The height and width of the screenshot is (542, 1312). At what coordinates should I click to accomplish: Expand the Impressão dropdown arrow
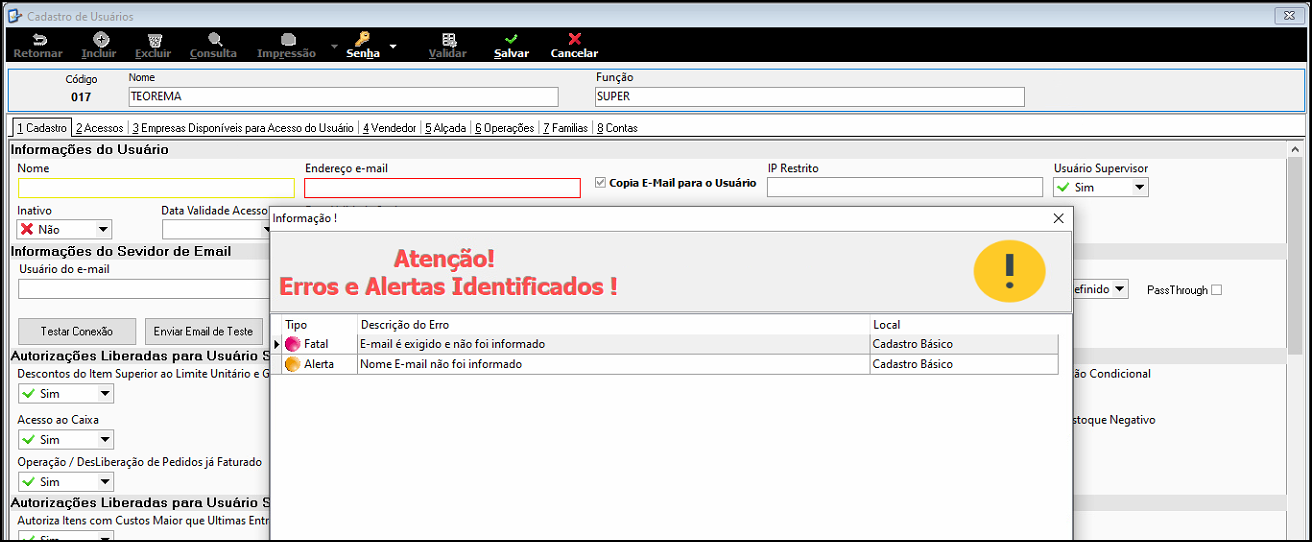pyautogui.click(x=334, y=47)
